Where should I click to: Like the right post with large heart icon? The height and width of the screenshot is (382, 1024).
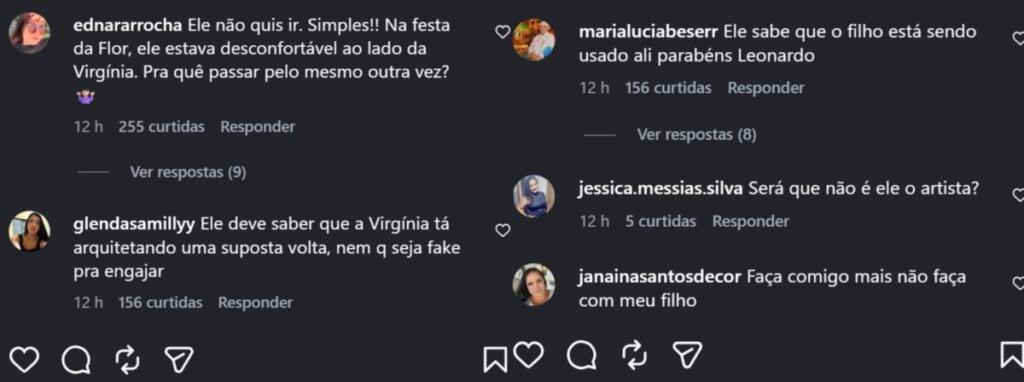click(528, 356)
